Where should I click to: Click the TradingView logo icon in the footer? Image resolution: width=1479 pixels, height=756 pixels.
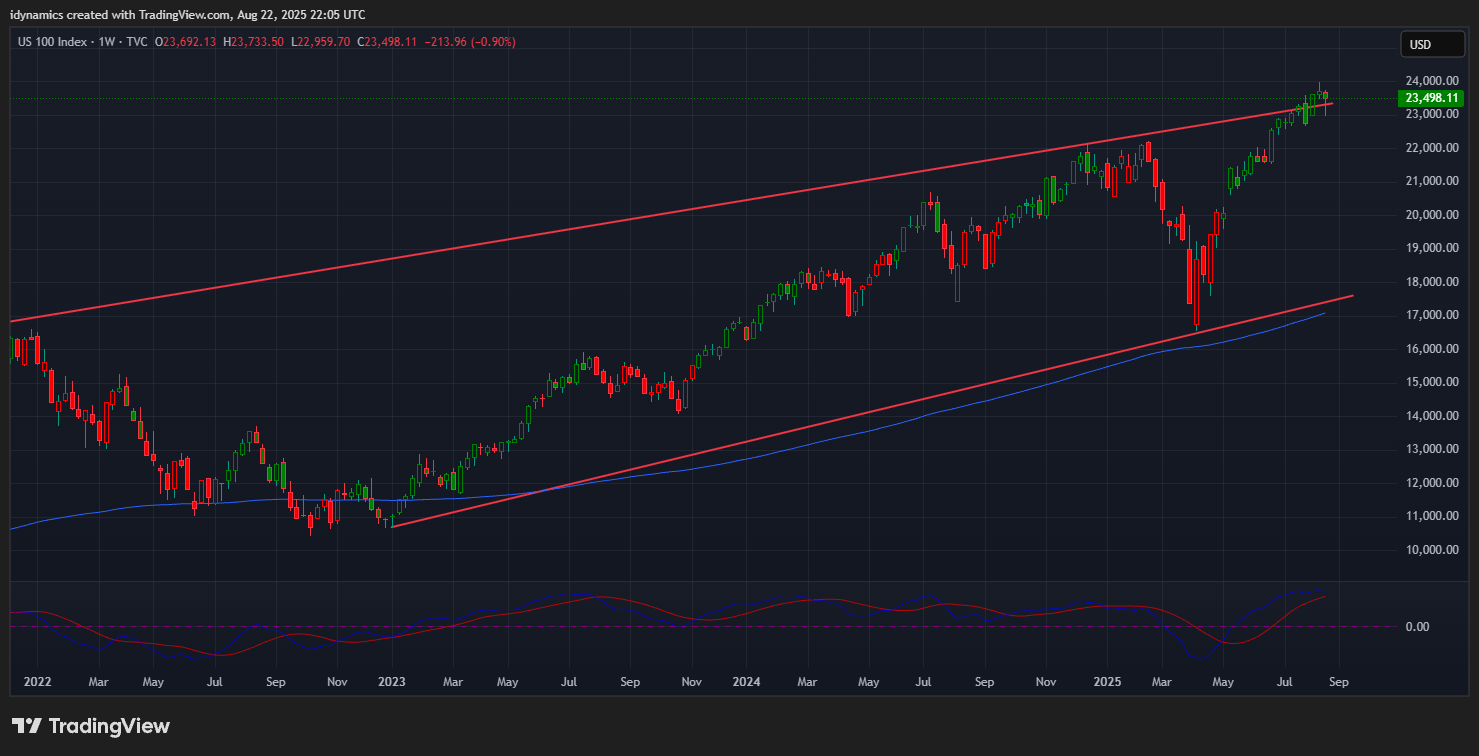[27, 726]
